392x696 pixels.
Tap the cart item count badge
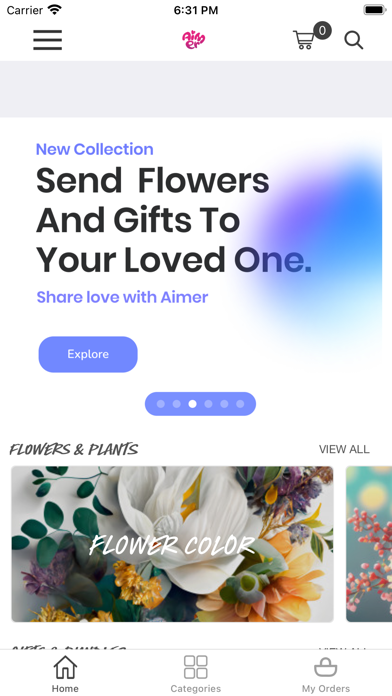pyautogui.click(x=322, y=31)
